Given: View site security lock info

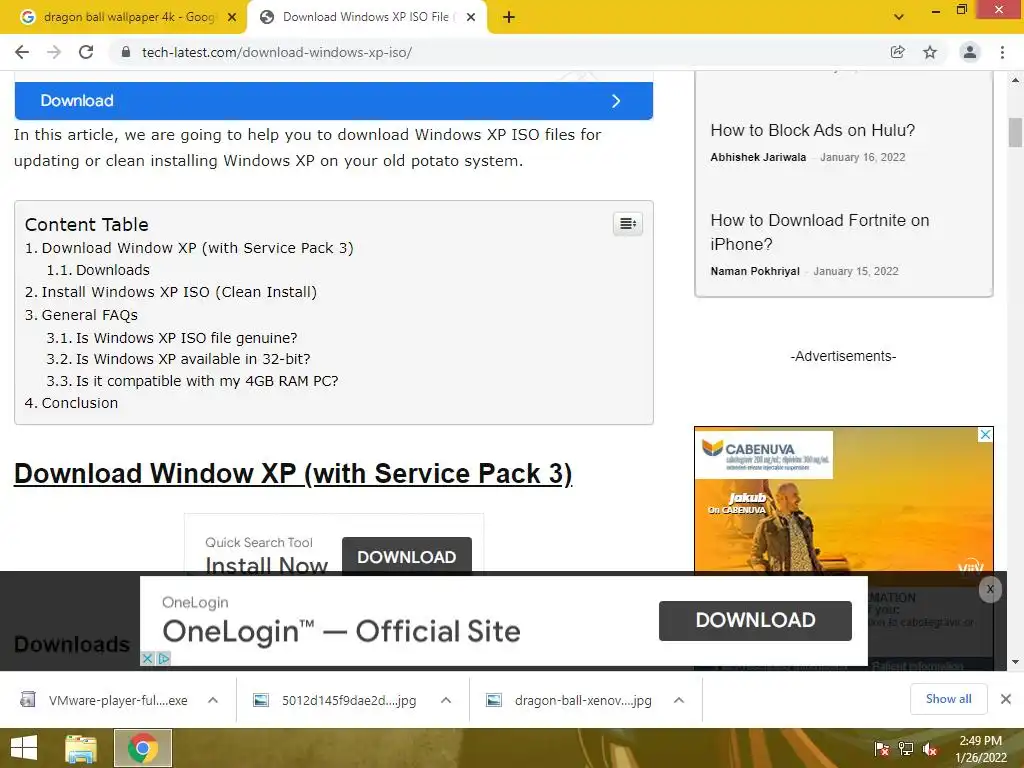Looking at the screenshot, I should click(126, 52).
